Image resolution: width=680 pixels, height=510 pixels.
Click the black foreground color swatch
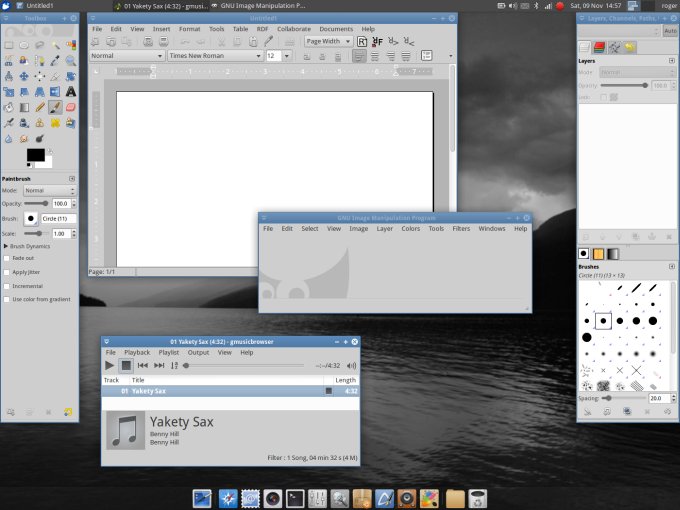[x=34, y=154]
